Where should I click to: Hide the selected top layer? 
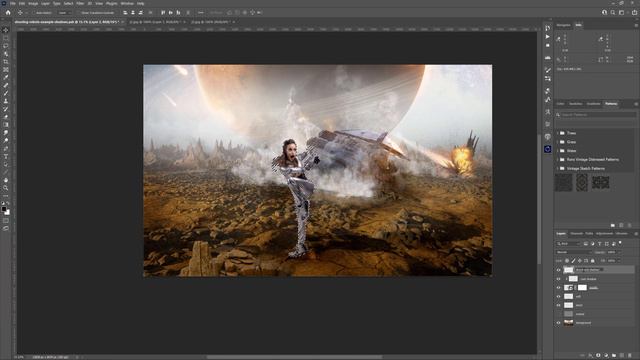coord(558,270)
